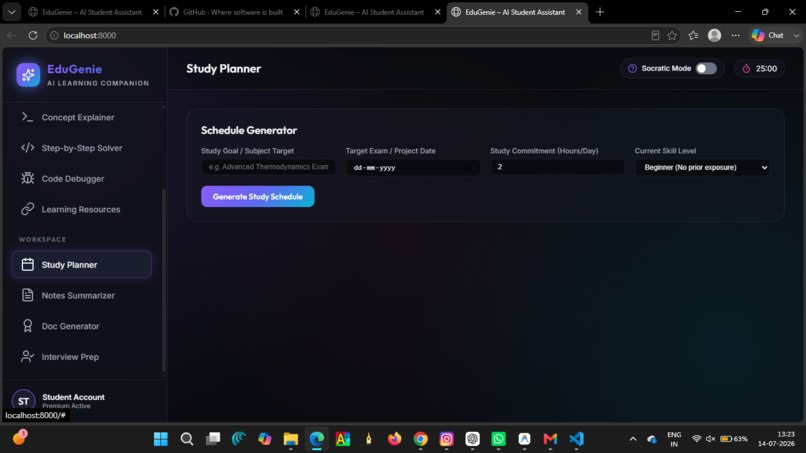This screenshot has height=453, width=806.
Task: Open a new browser tab
Action: pos(600,12)
